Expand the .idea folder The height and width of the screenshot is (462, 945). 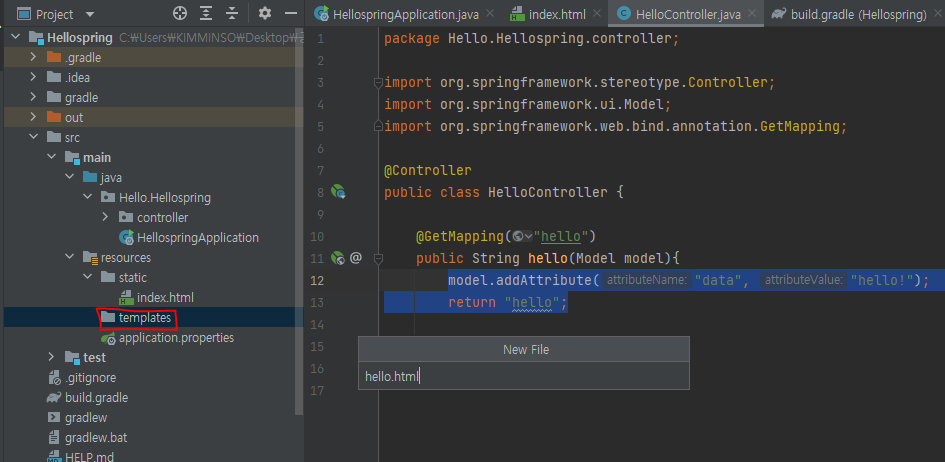[x=34, y=78]
